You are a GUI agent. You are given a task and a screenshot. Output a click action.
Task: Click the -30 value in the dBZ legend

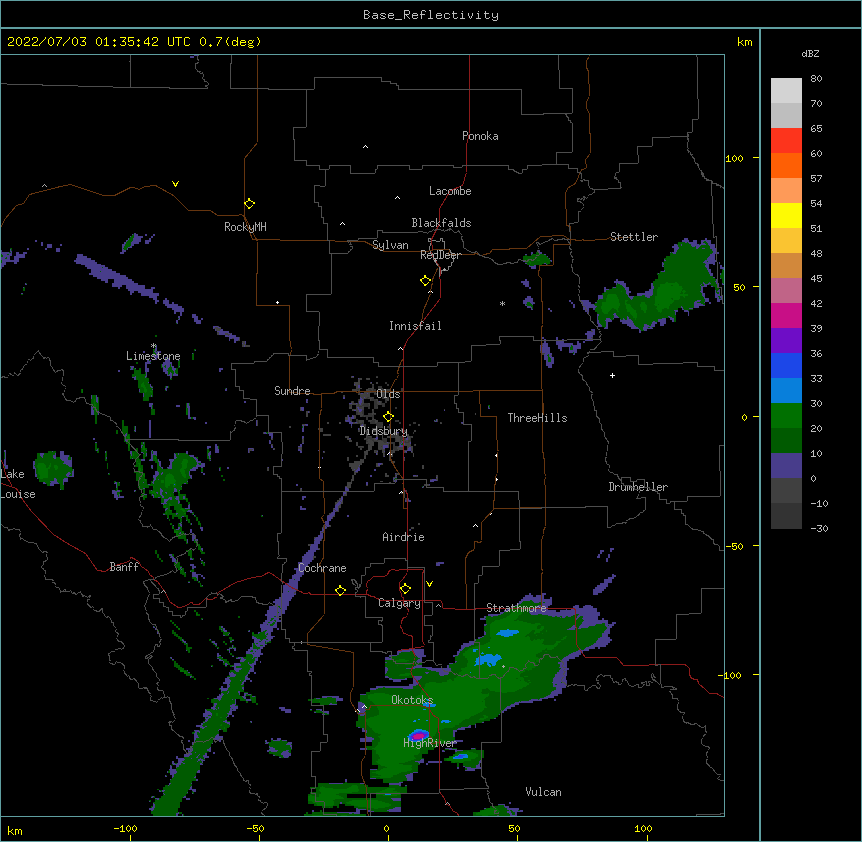coord(819,529)
